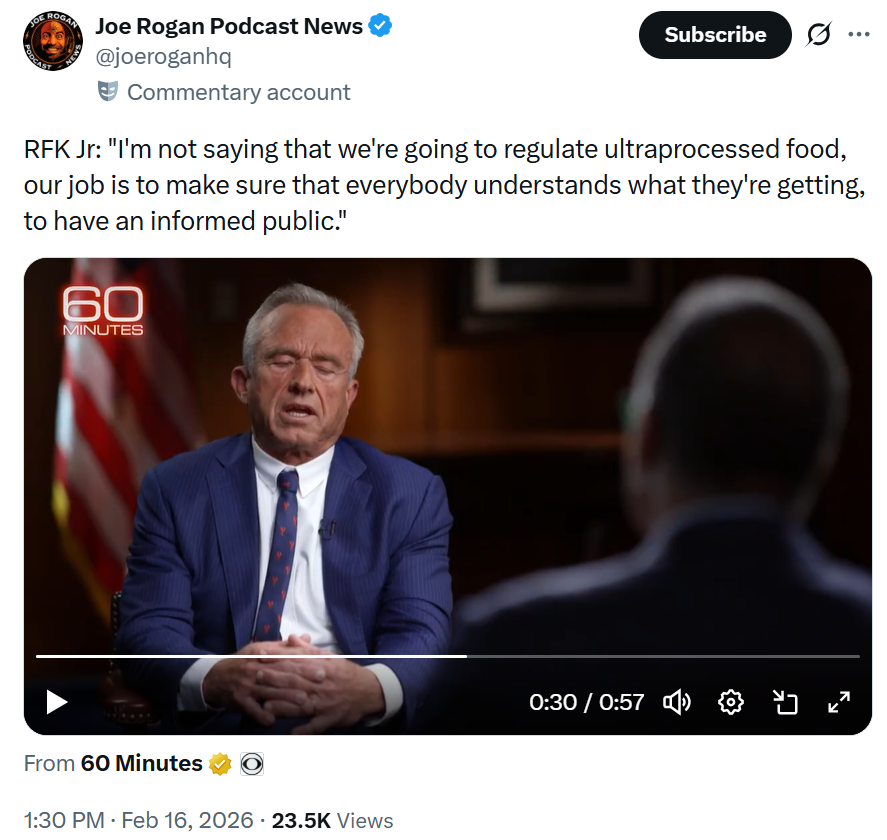
Task: Click the Grok slash-circle icon
Action: coord(819,35)
